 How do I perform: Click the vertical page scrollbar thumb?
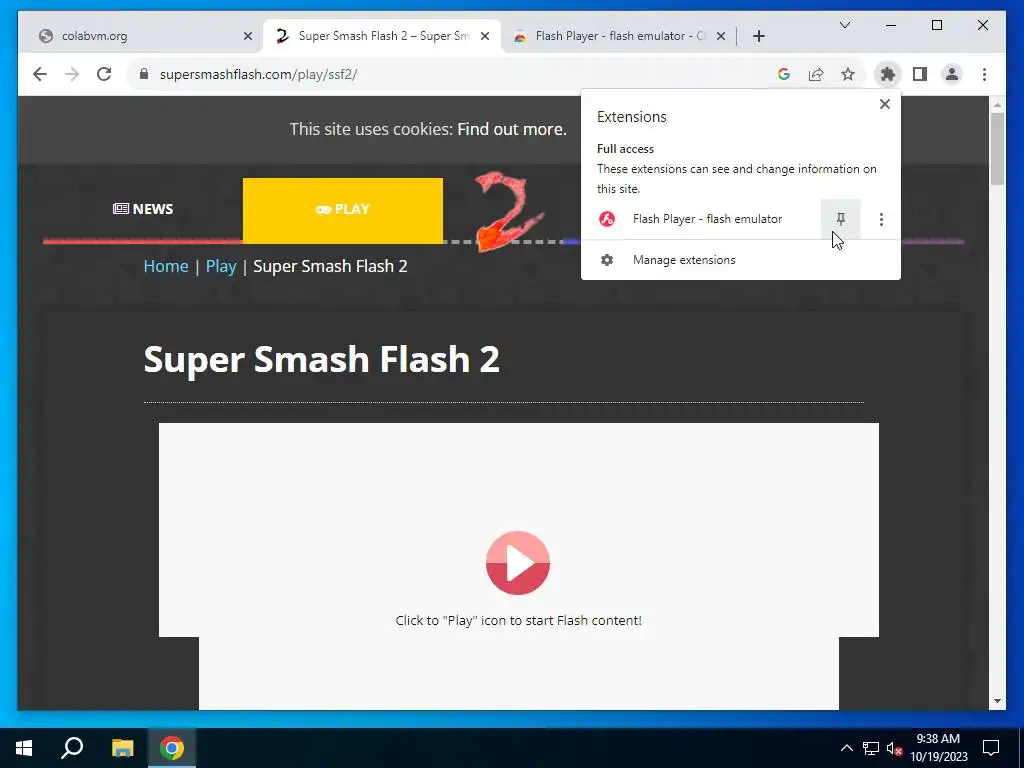pos(997,149)
